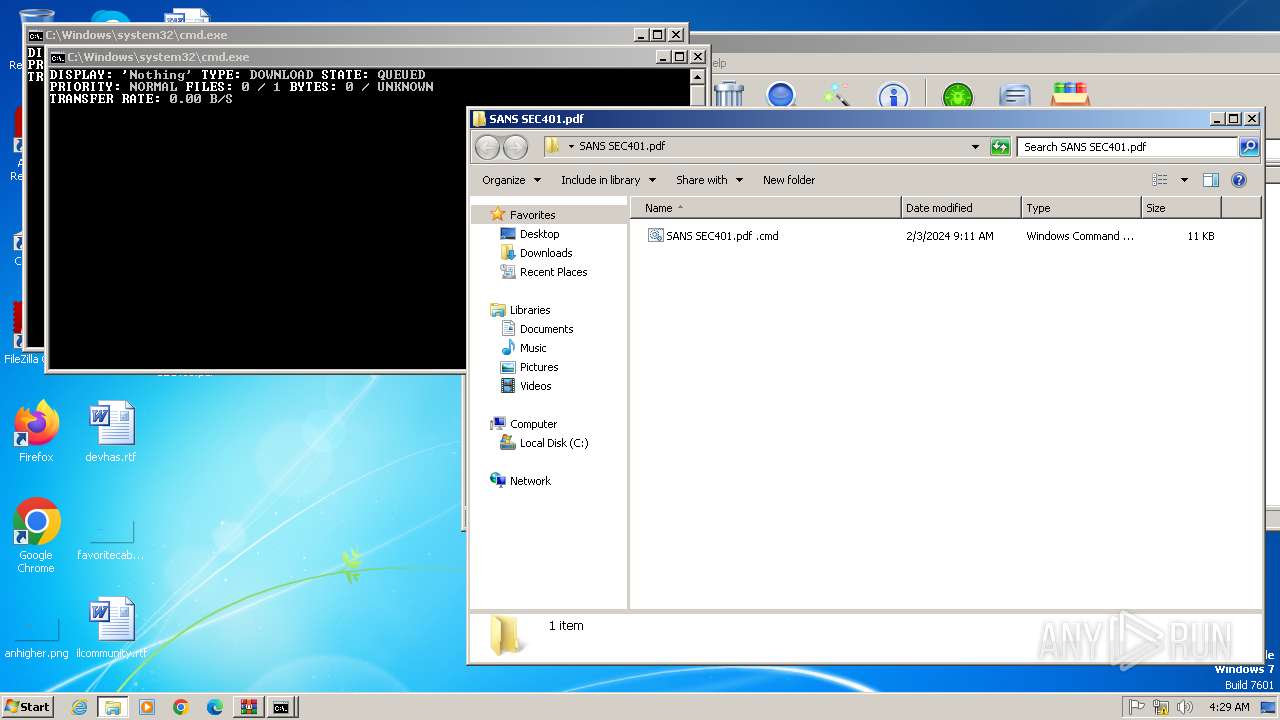Select the Firefox desktop shortcut
1280x720 pixels.
click(x=36, y=432)
